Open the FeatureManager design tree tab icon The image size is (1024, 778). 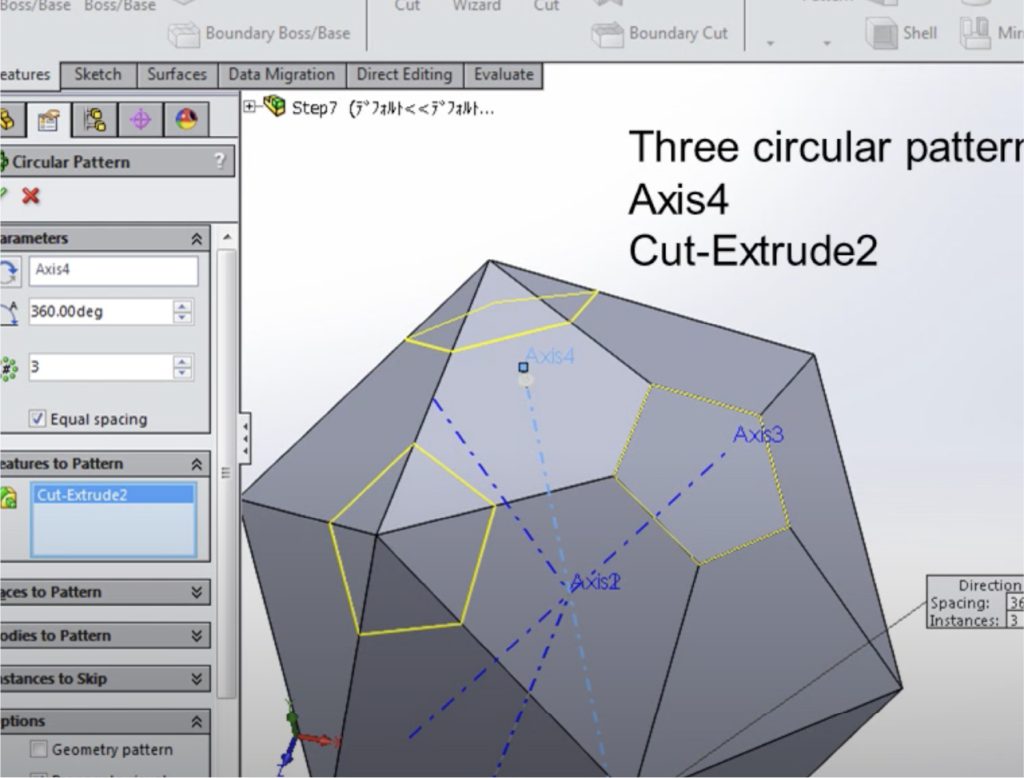tap(8, 120)
